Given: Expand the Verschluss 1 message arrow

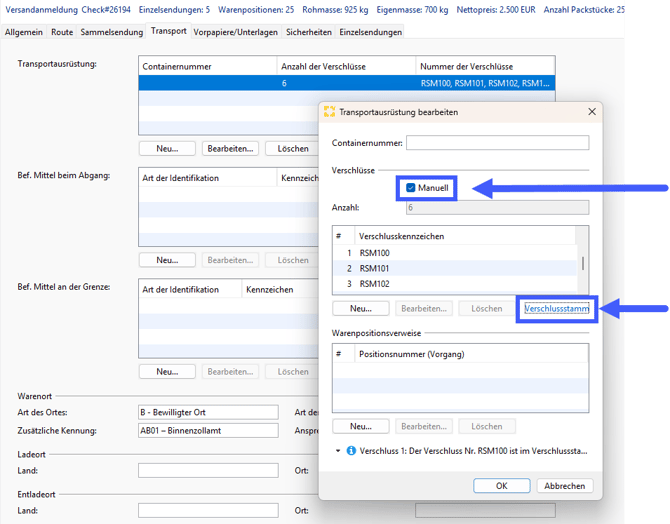Looking at the screenshot, I should [338, 451].
